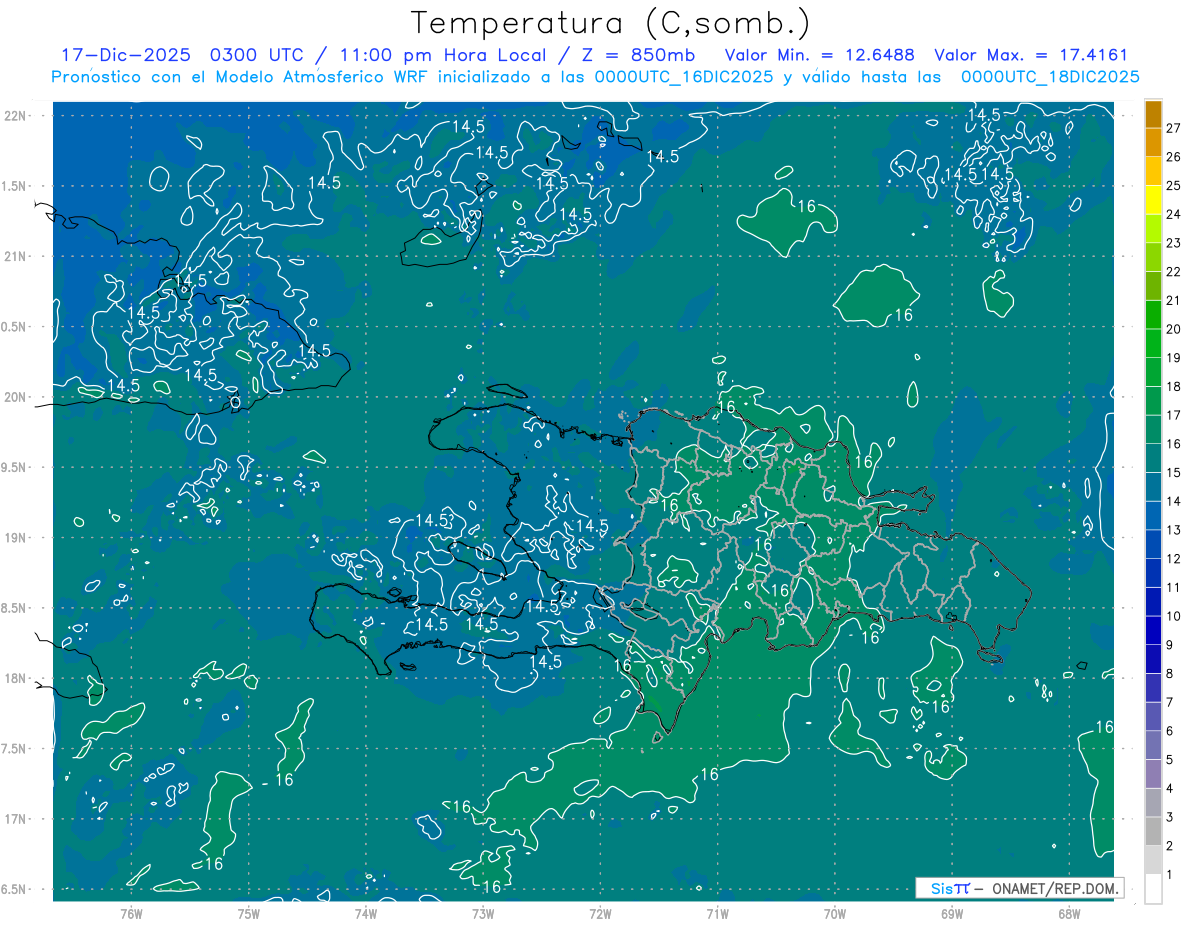Click the "21N" latitude label
The width and height of the screenshot is (1200, 927).
click(17, 256)
